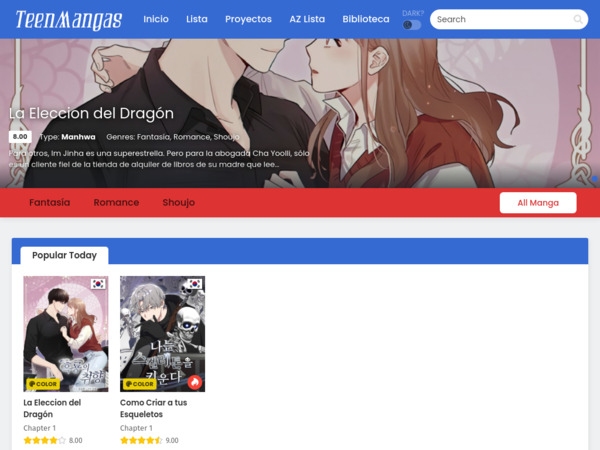Click the search magnifier icon
600x450 pixels.
pyautogui.click(x=578, y=19)
